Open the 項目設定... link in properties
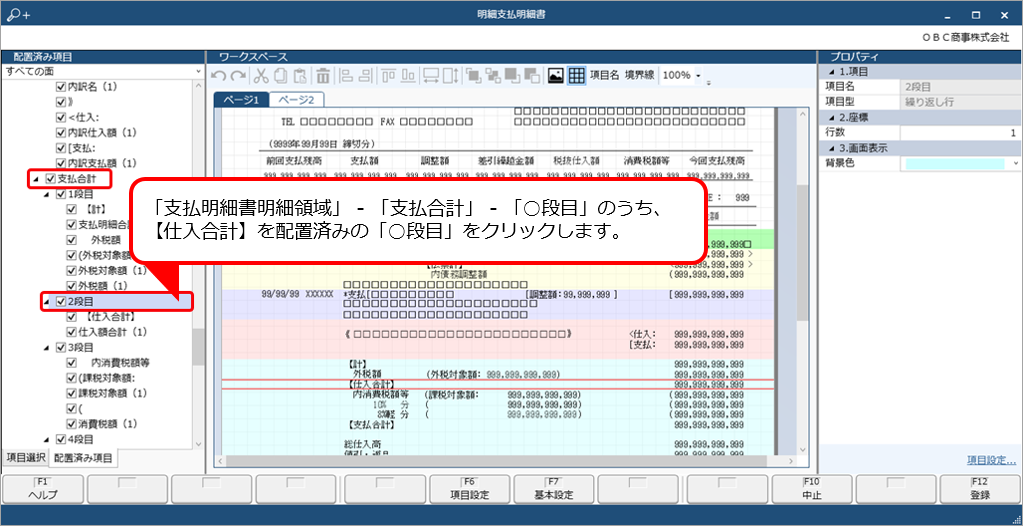The height and width of the screenshot is (526, 1023). (991, 460)
